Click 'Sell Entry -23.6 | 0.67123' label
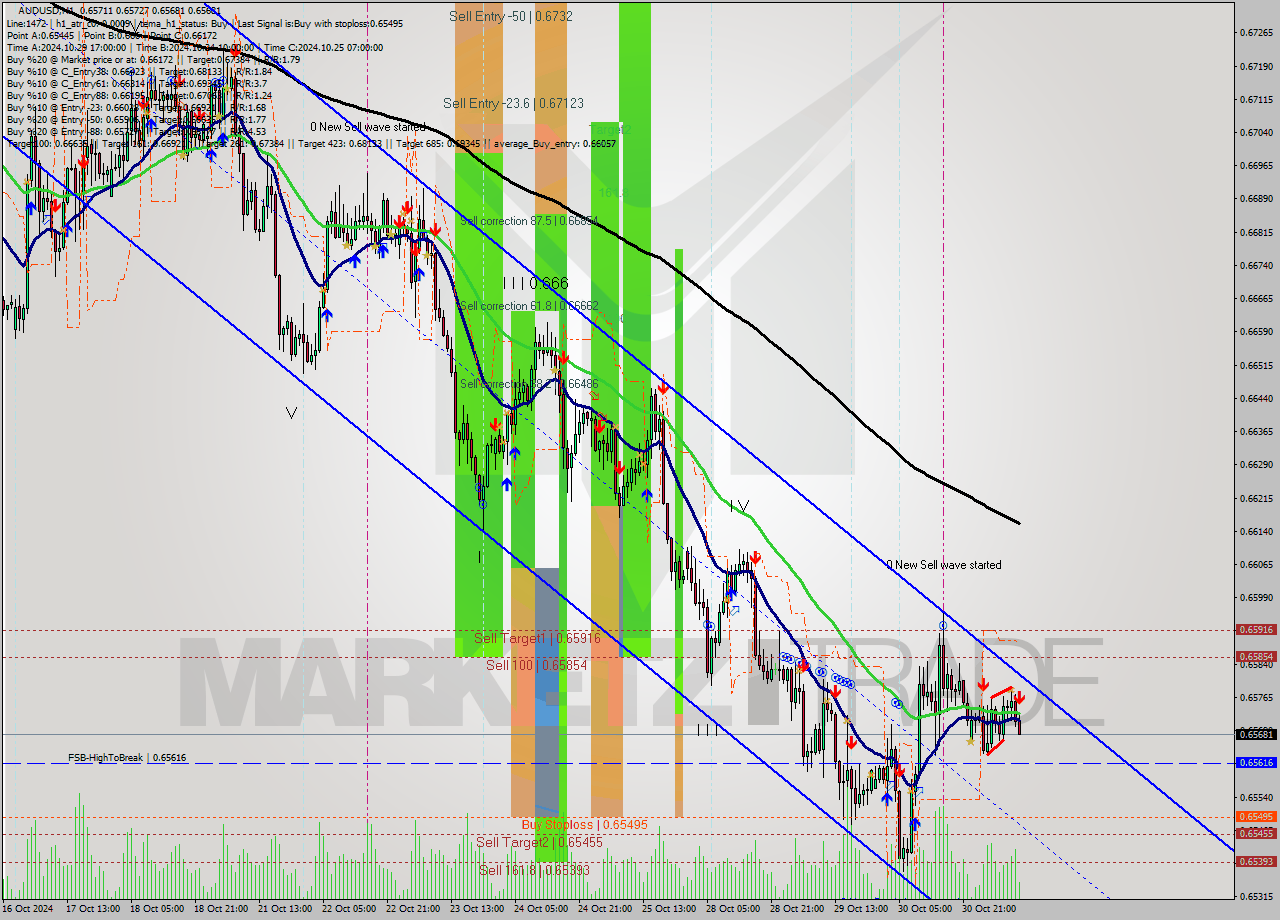This screenshot has height=920, width=1280. [513, 103]
